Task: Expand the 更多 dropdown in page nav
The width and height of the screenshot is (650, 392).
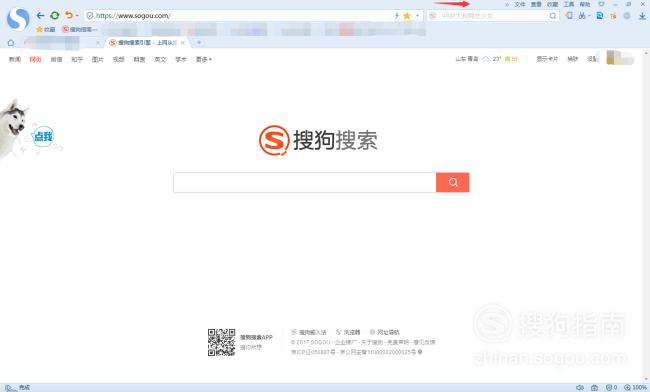Action: point(204,59)
